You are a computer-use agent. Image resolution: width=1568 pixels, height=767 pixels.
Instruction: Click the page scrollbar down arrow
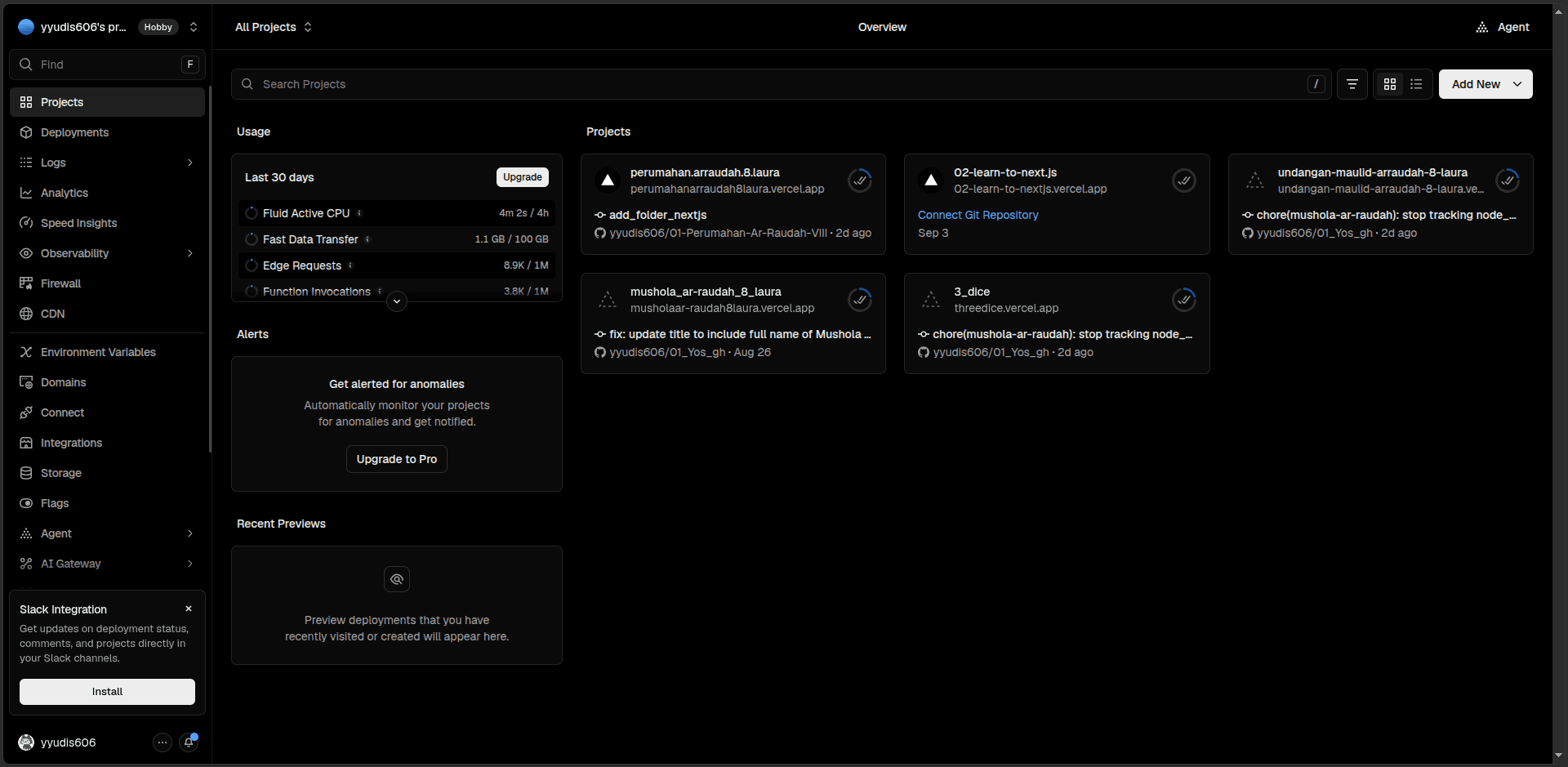coord(1560,756)
